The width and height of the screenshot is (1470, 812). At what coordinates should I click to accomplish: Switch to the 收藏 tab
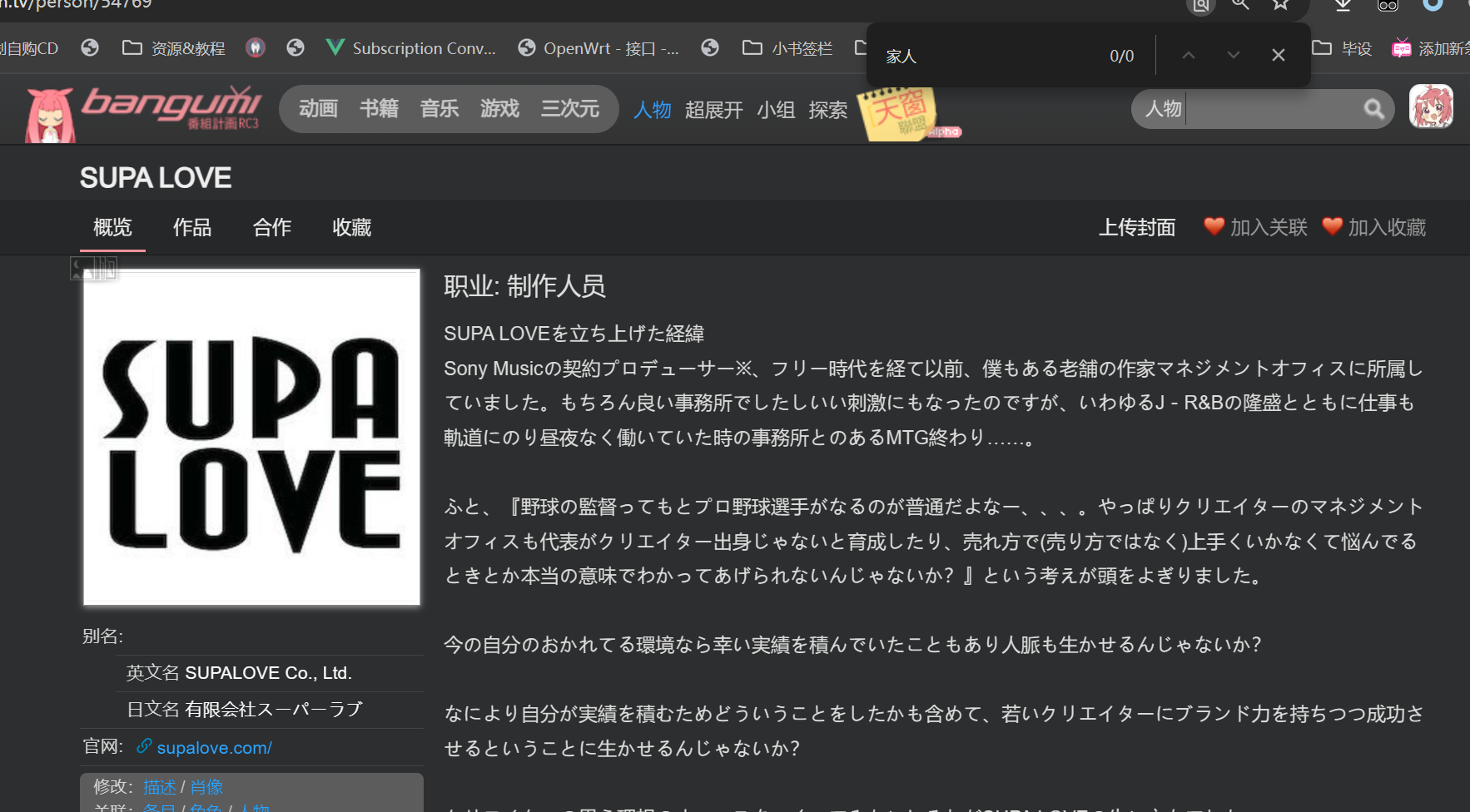pos(352,227)
